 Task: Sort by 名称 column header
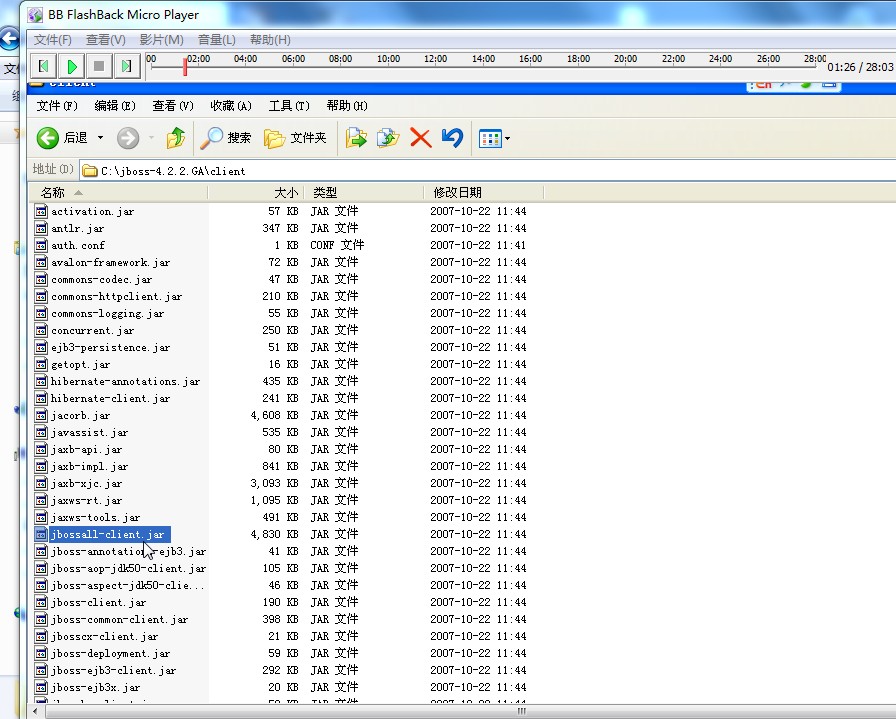[118, 193]
